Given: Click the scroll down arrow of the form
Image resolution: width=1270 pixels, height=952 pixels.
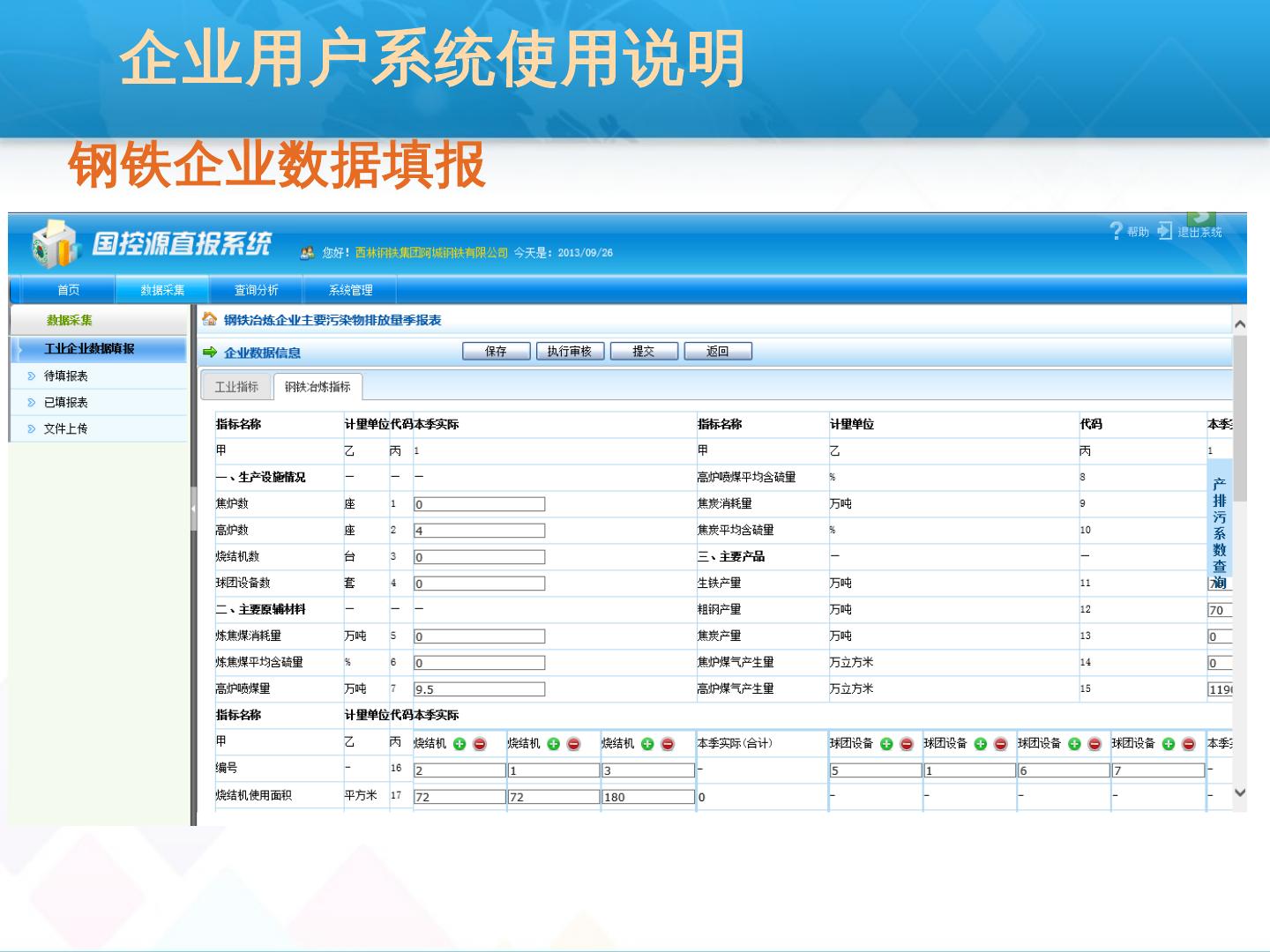Looking at the screenshot, I should (1239, 792).
